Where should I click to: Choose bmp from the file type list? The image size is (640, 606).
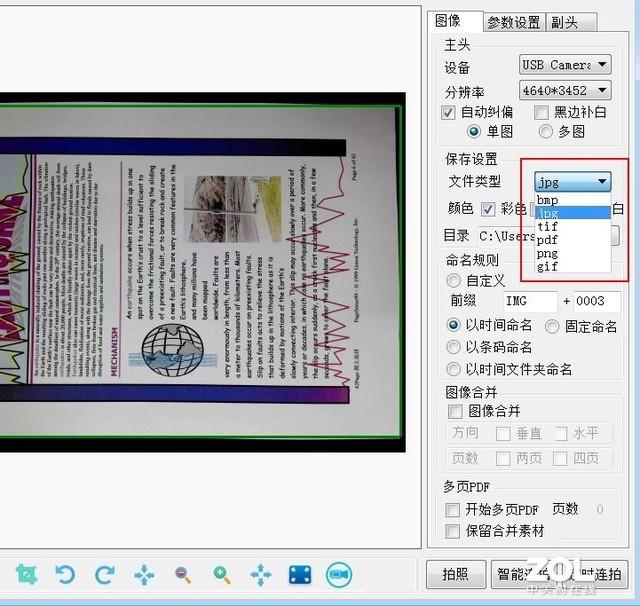pyautogui.click(x=572, y=200)
